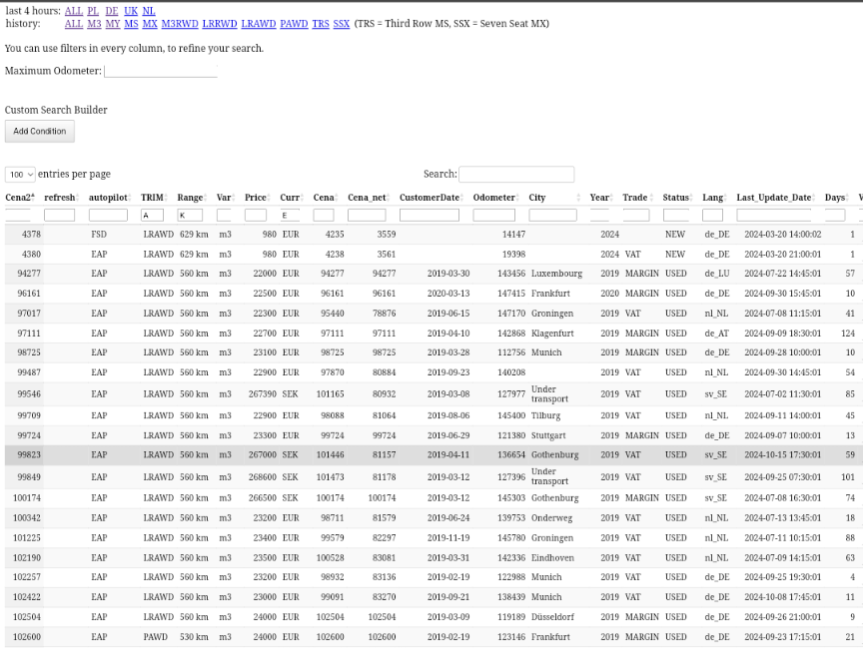863x648 pixels.
Task: Focus the Price column filter field
Action: pos(255,215)
